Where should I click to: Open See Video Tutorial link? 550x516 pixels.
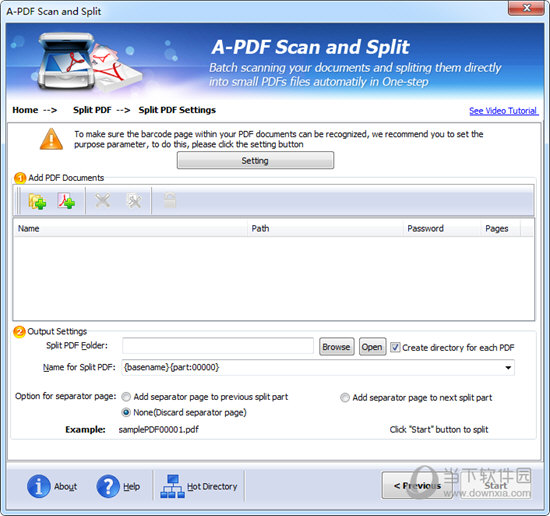[503, 111]
